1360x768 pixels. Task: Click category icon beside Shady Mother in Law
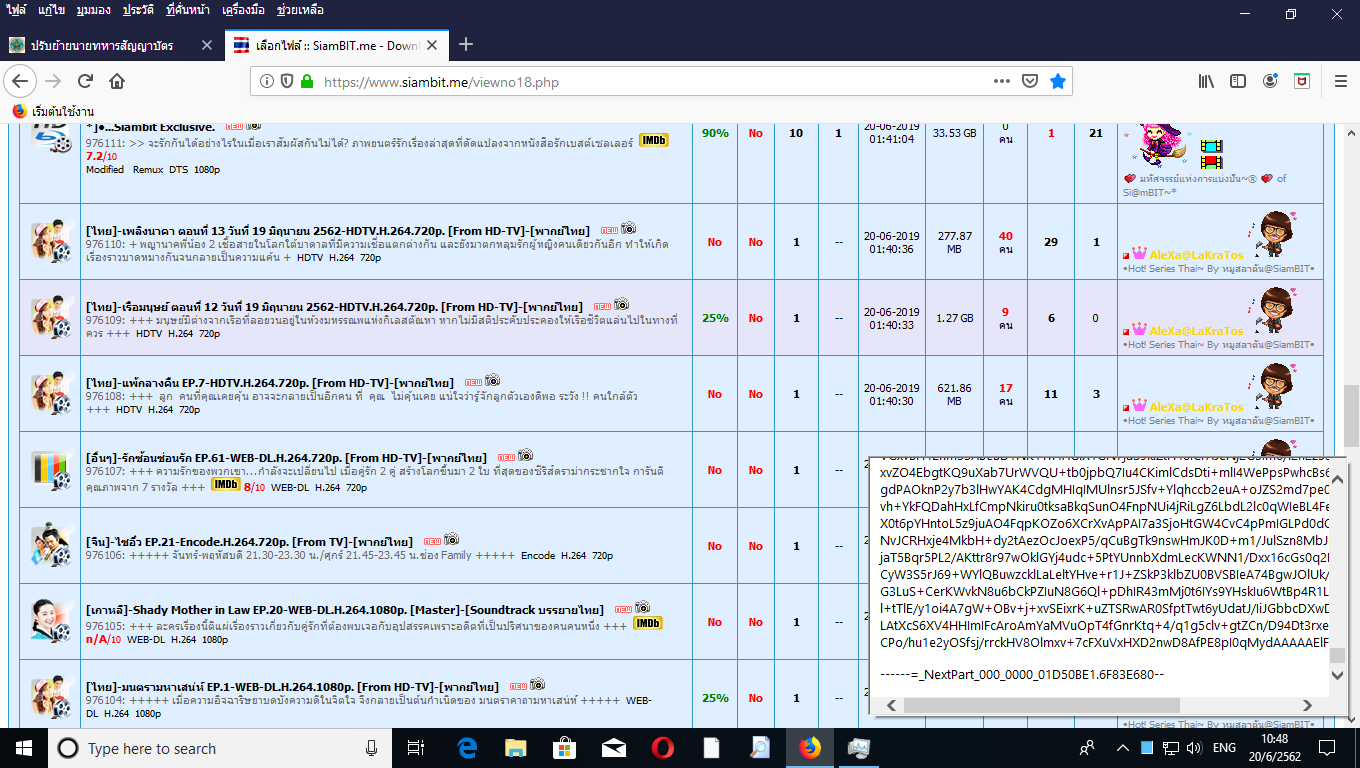[50, 621]
